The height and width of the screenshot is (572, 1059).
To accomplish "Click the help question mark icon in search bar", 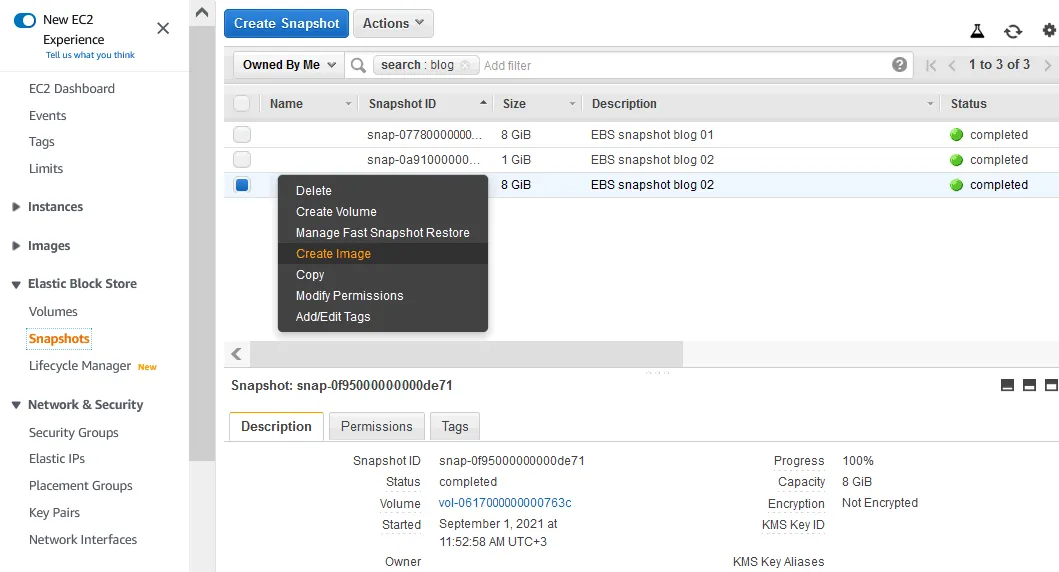I will (900, 65).
